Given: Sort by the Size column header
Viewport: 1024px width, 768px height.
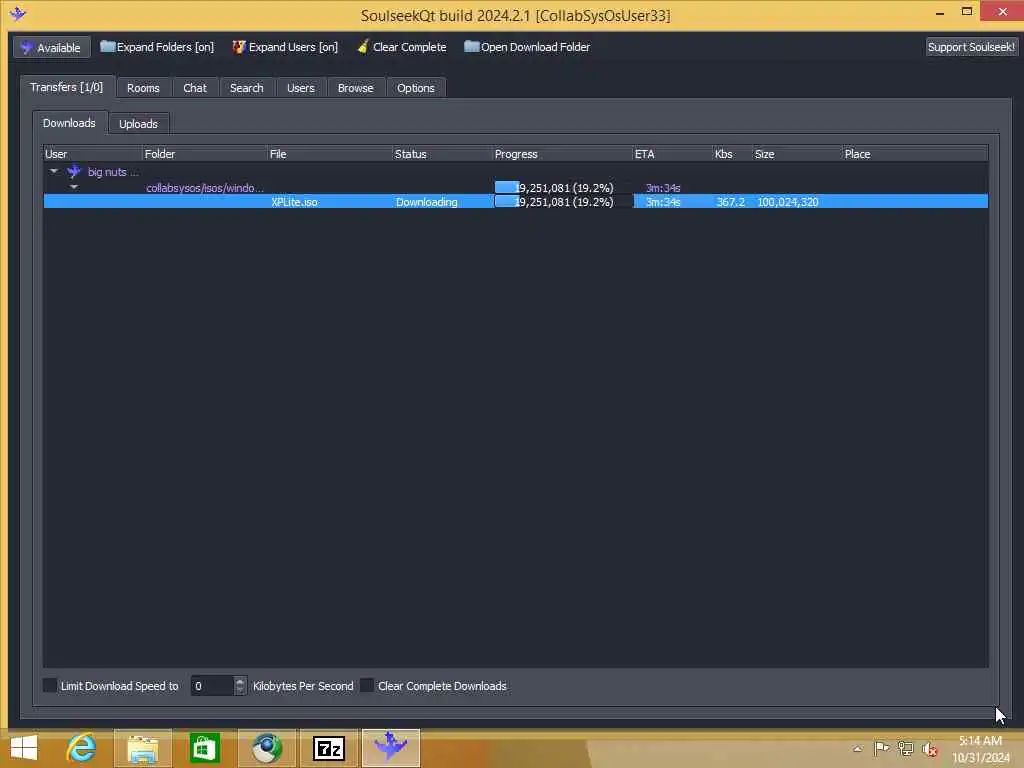Looking at the screenshot, I should (797, 154).
